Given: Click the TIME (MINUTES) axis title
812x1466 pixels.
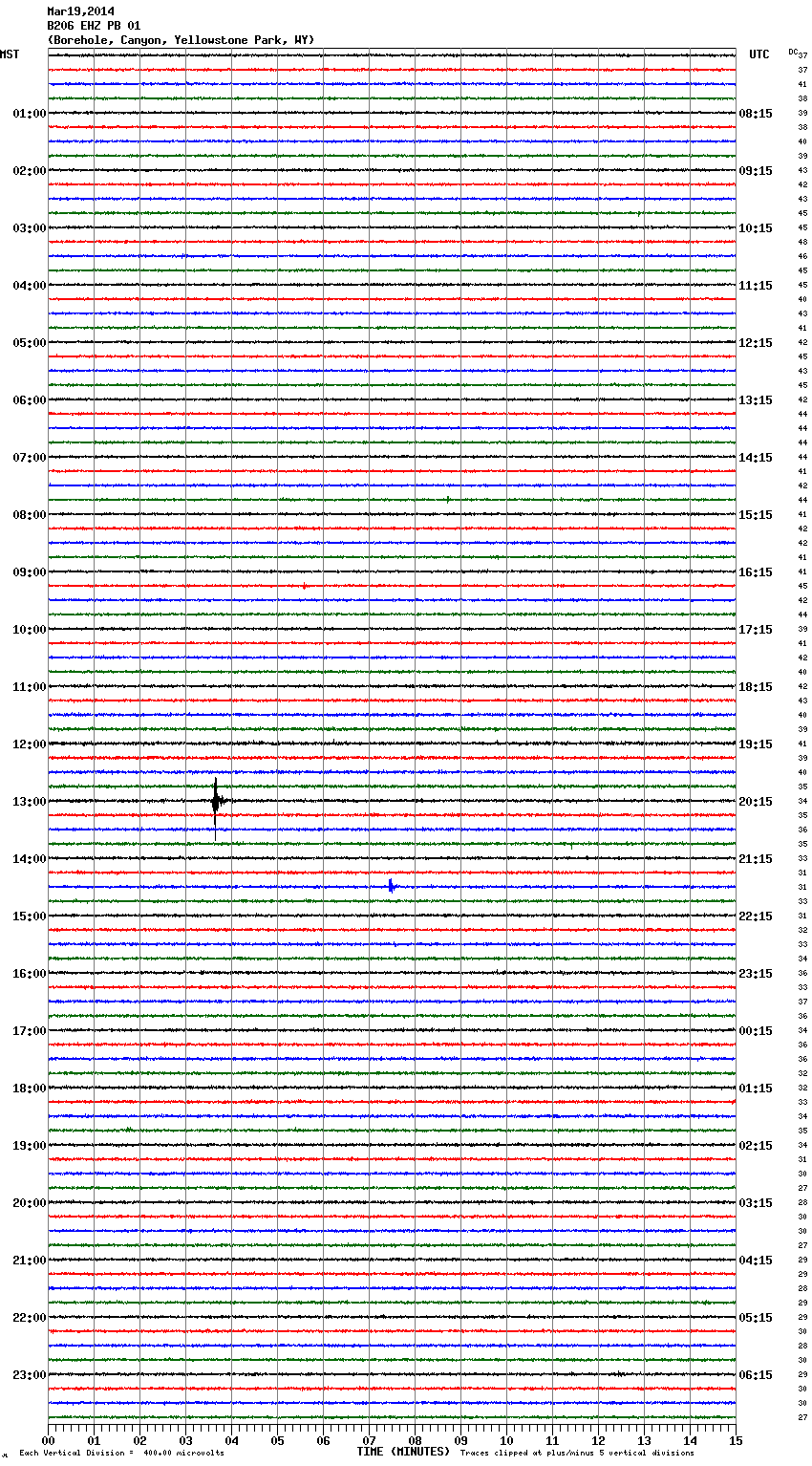Looking at the screenshot, I should (403, 1452).
